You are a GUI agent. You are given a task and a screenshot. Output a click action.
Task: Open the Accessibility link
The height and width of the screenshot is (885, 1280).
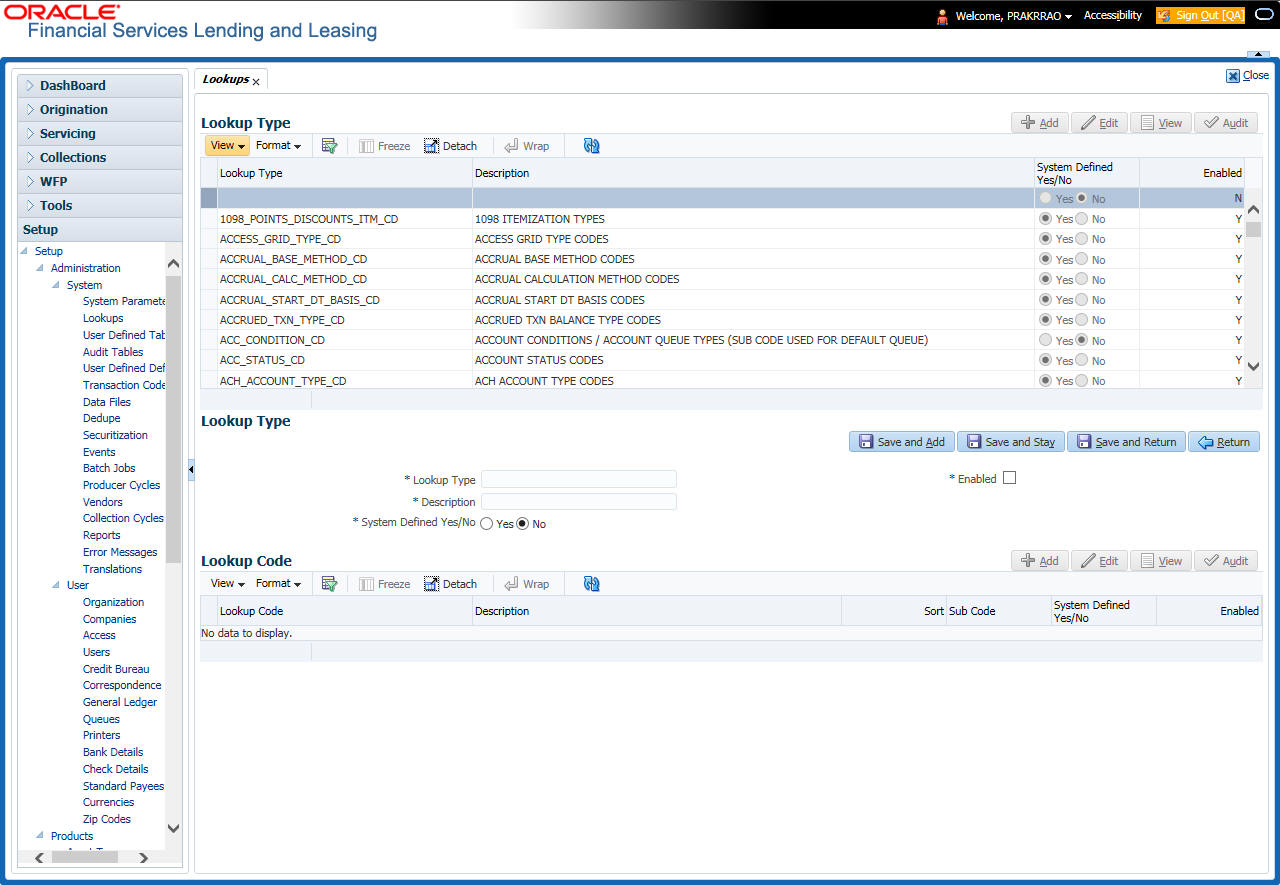(x=1112, y=16)
